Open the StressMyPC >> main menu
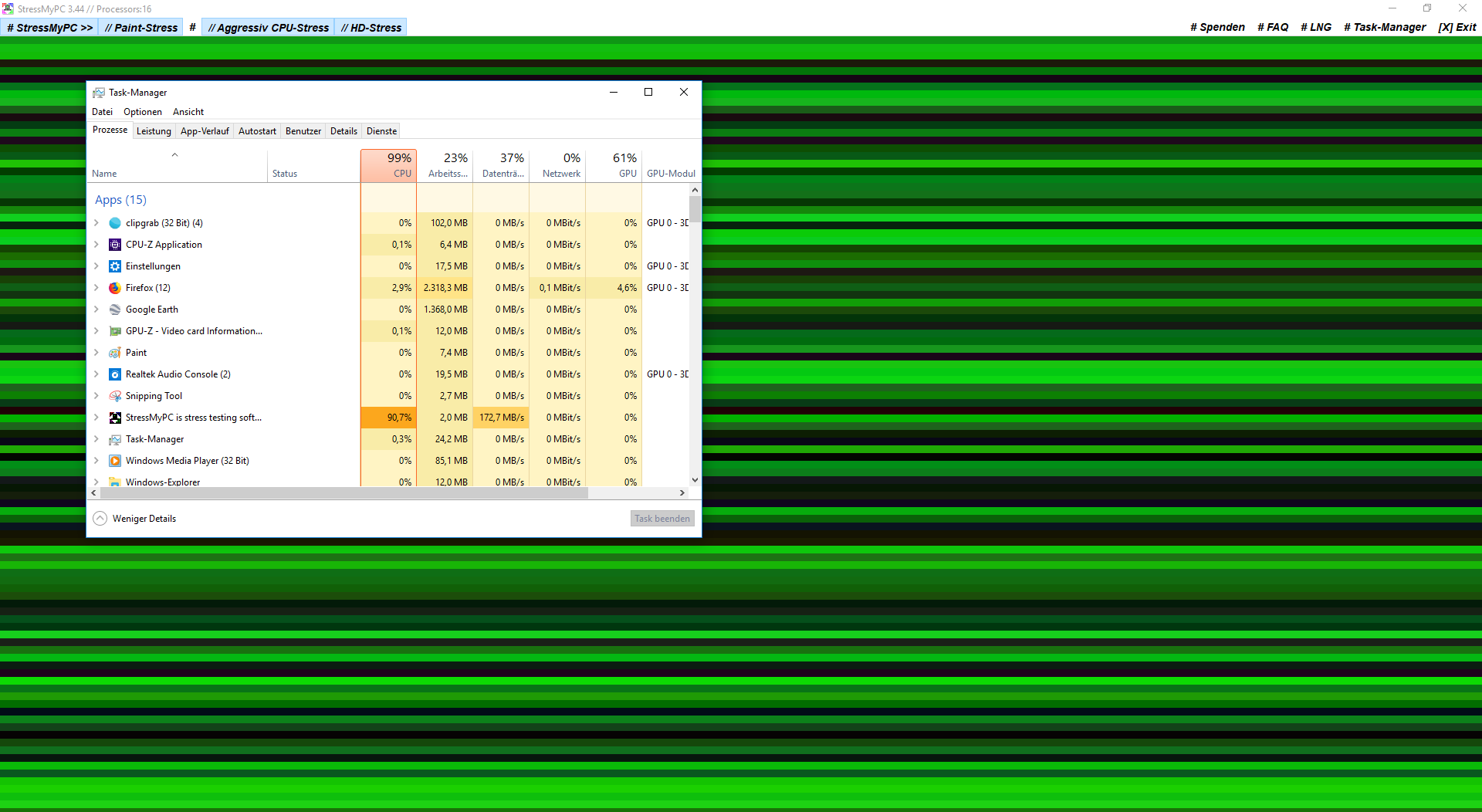 50,28
